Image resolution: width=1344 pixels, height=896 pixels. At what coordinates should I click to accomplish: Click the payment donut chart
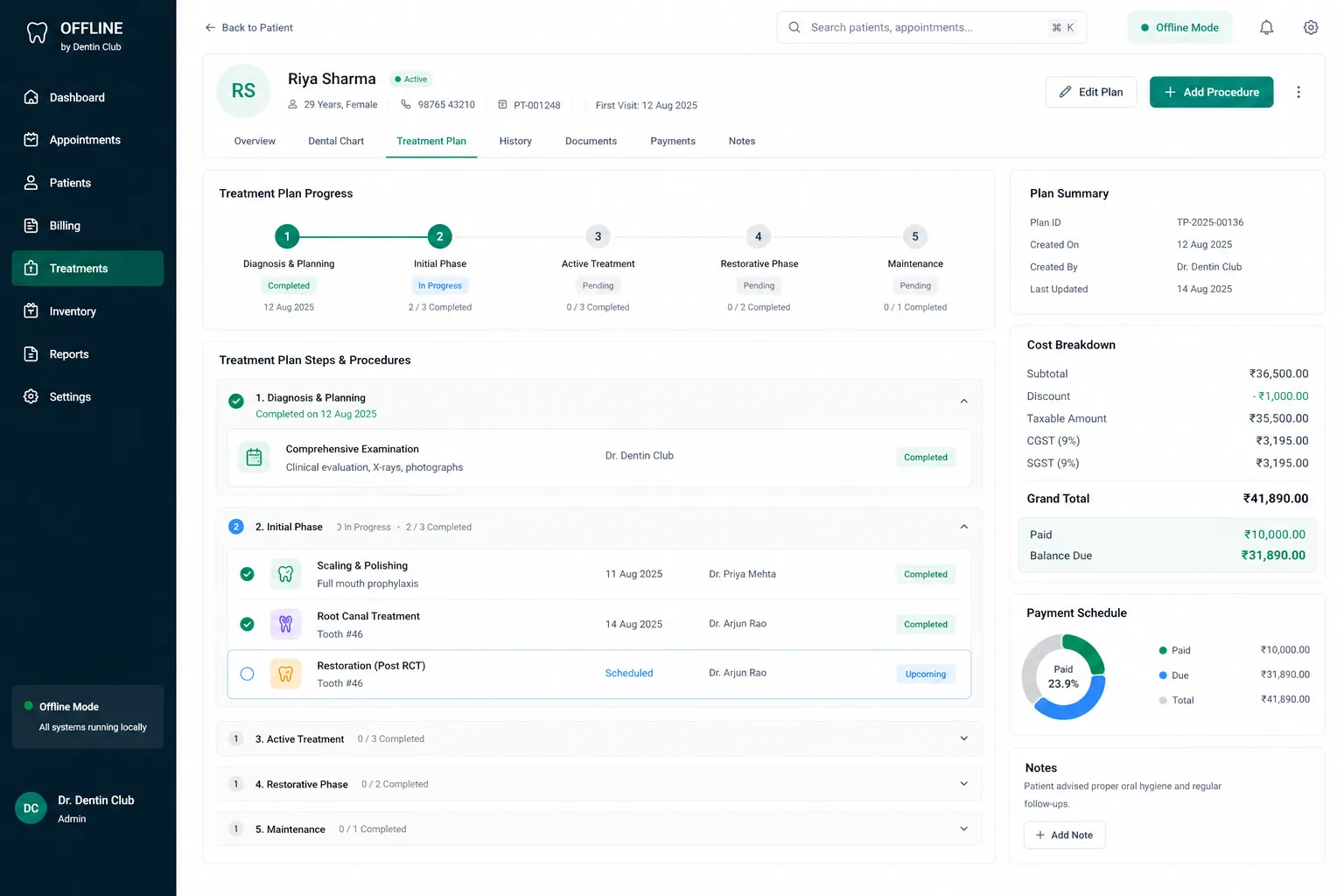pyautogui.click(x=1064, y=677)
